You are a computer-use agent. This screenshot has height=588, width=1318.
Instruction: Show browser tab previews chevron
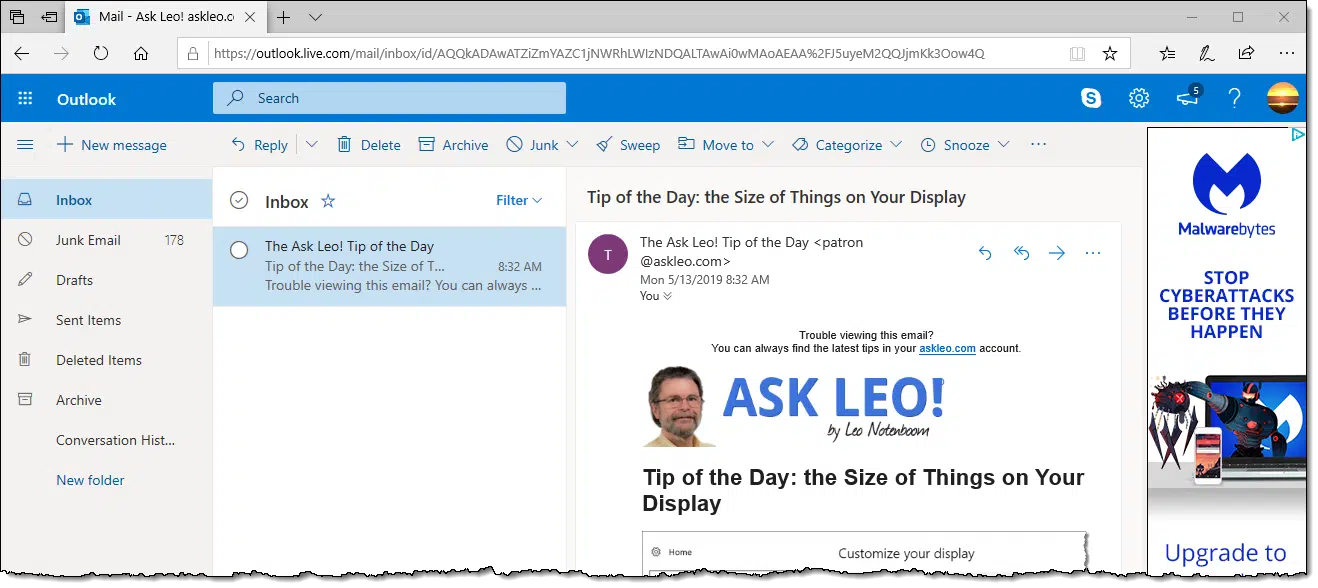click(x=316, y=17)
